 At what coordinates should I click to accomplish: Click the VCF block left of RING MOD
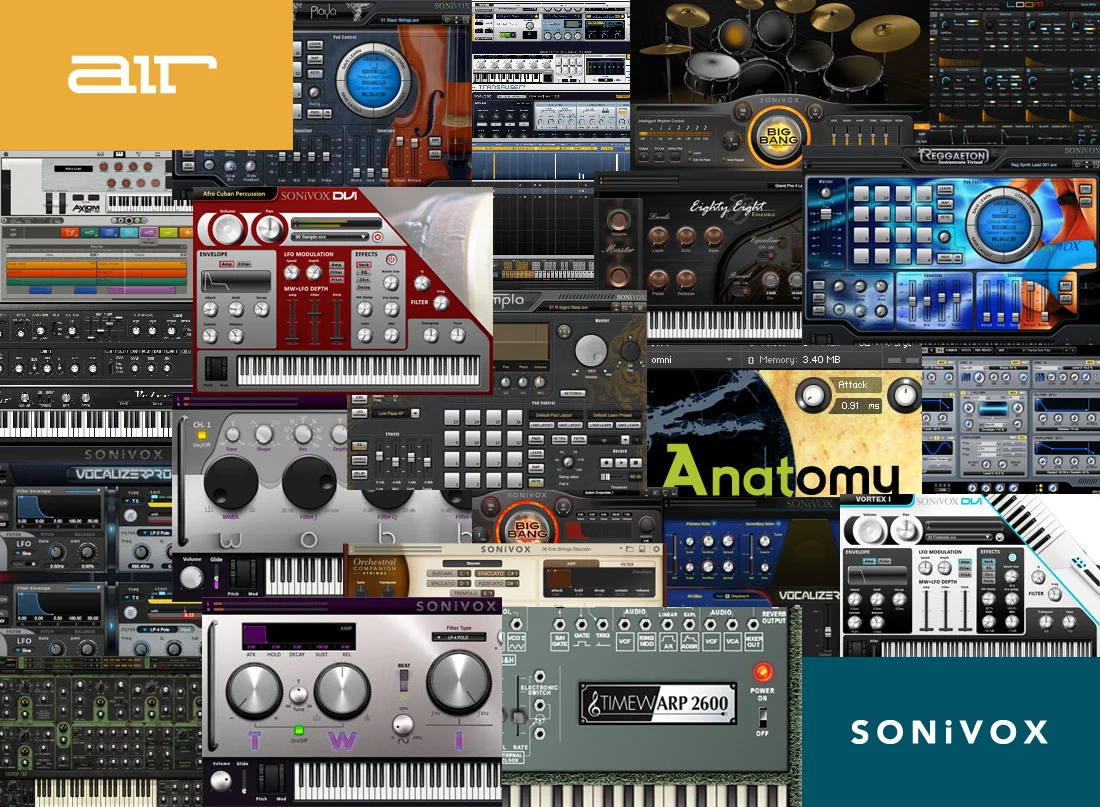pyautogui.click(x=624, y=641)
